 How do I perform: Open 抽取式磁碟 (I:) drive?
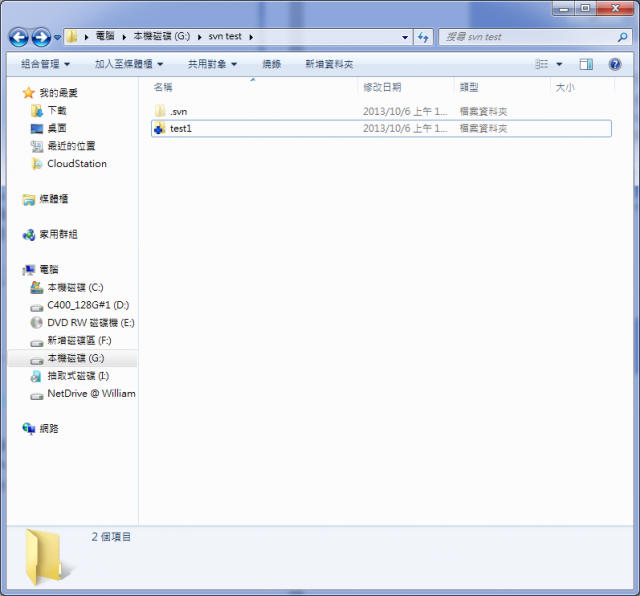[x=78, y=376]
